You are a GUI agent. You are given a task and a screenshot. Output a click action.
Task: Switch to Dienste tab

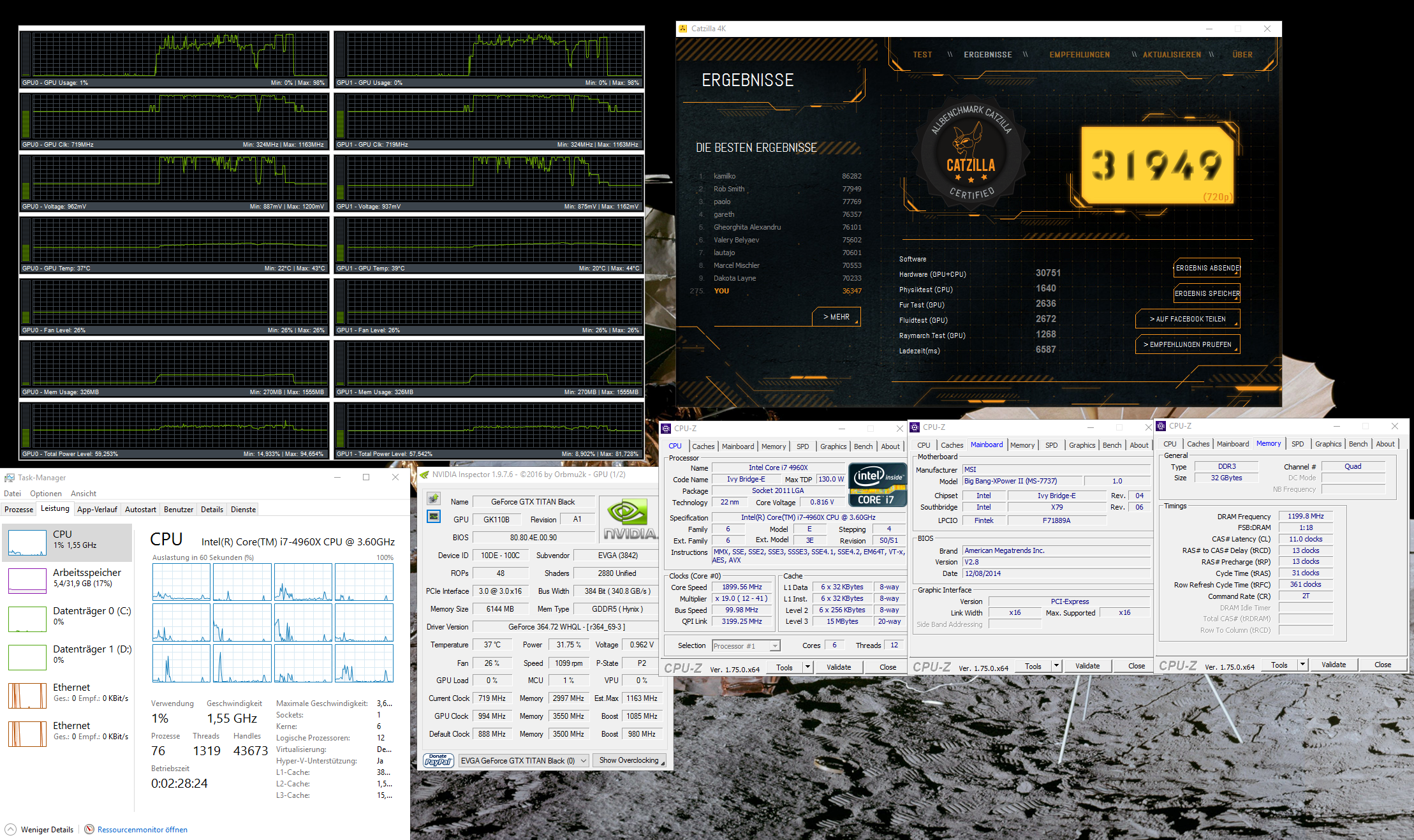(x=243, y=509)
